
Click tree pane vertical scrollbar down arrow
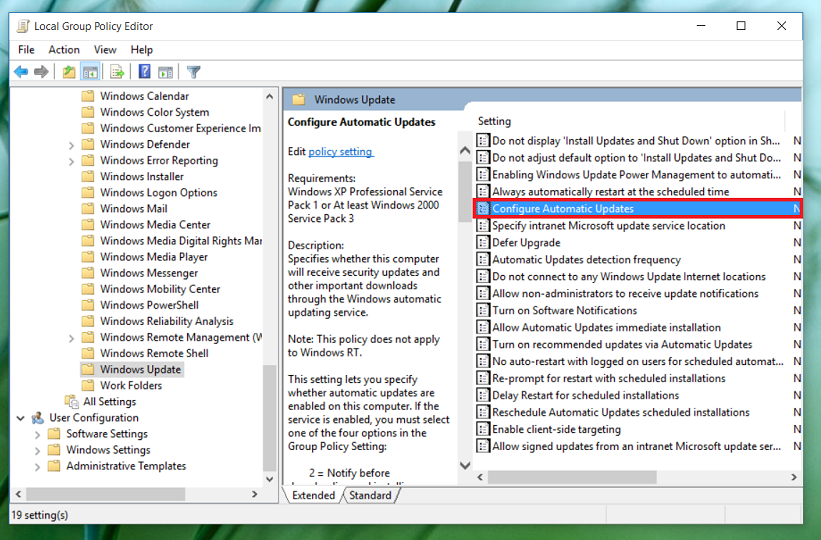click(x=270, y=479)
